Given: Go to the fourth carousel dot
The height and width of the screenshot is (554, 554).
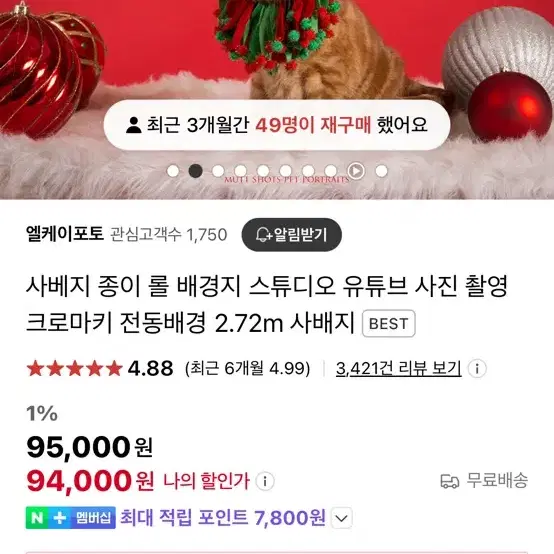Looking at the screenshot, I should tap(241, 171).
